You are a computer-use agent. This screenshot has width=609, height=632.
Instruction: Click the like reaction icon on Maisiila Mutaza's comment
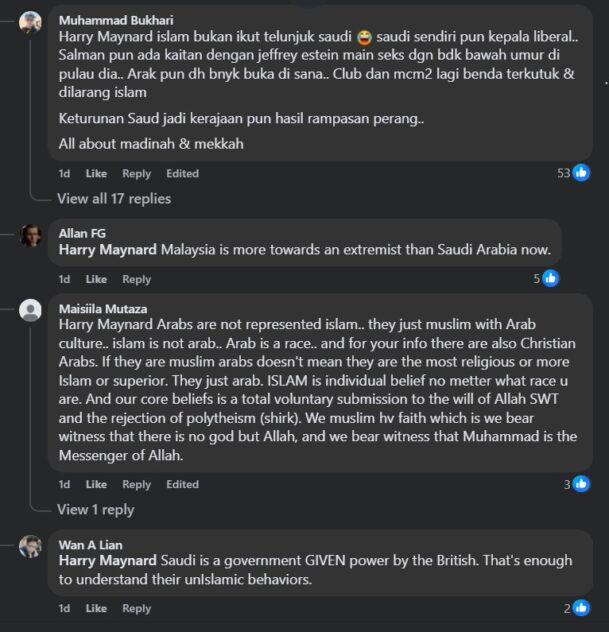pyautogui.click(x=580, y=484)
